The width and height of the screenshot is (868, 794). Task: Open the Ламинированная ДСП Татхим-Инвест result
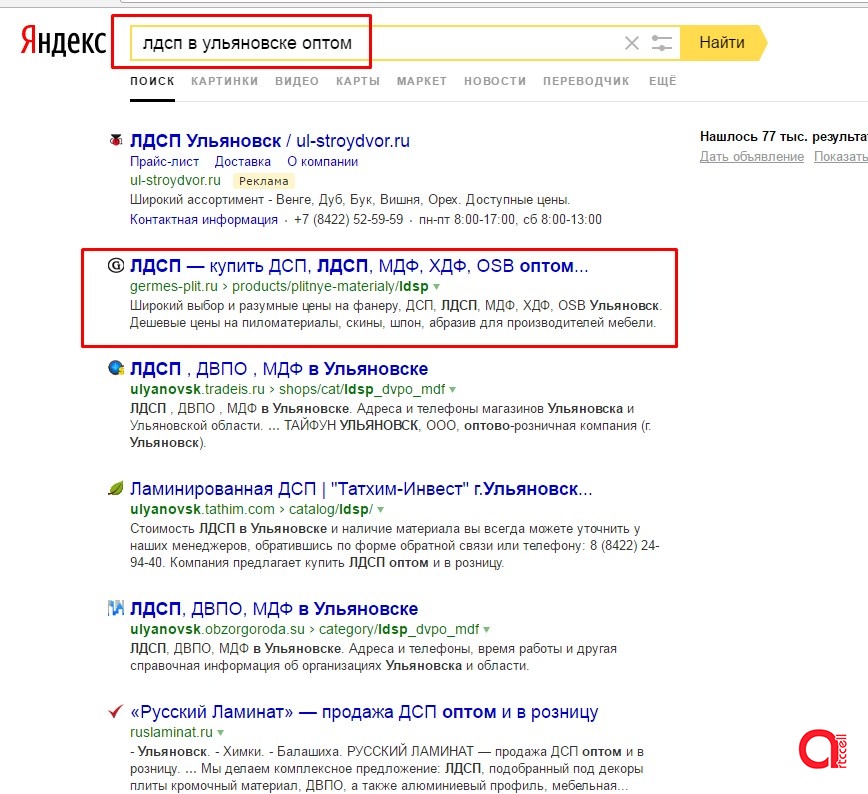[361, 489]
